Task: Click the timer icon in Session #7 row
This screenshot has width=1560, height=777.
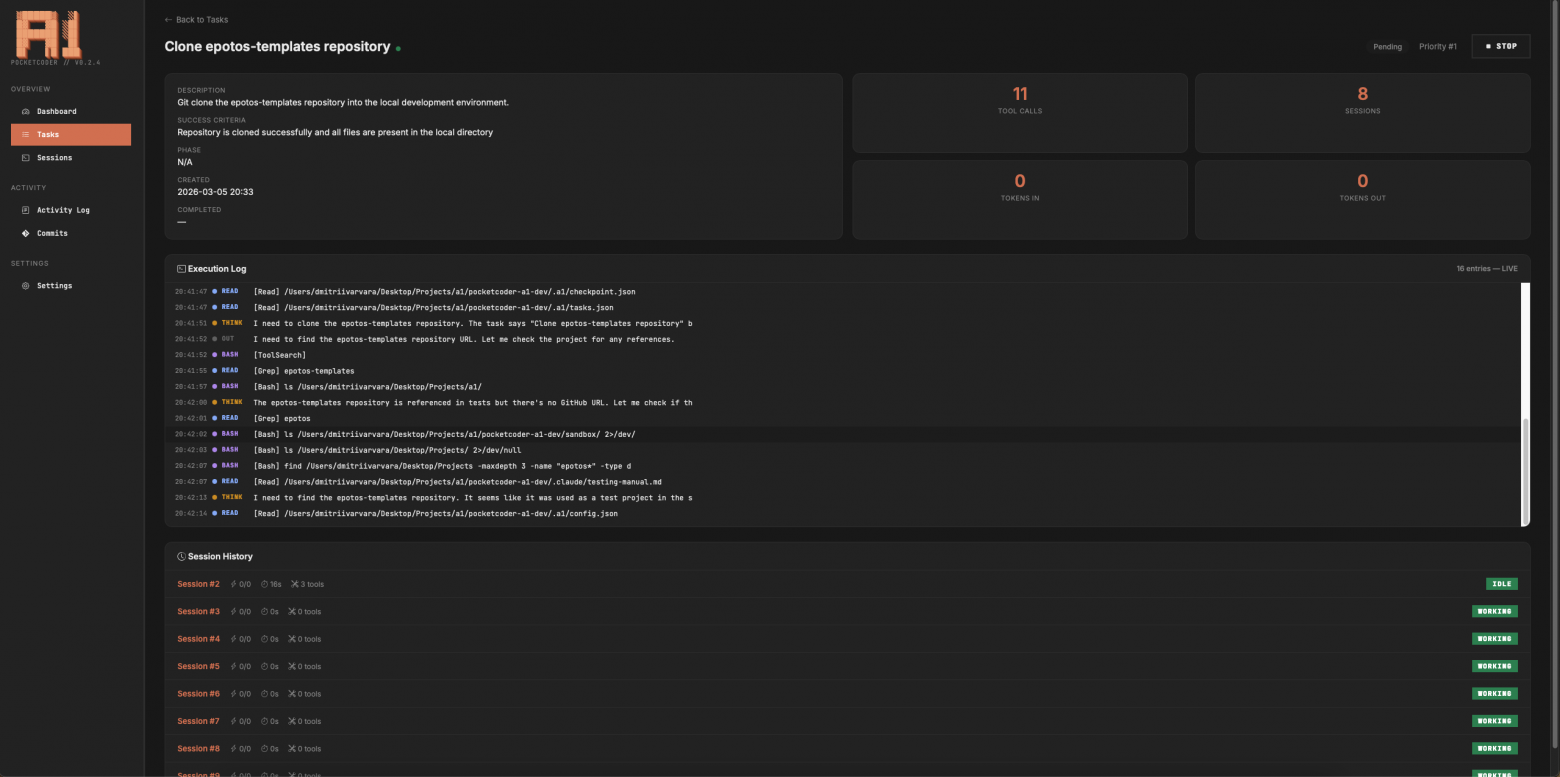Action: coord(264,721)
